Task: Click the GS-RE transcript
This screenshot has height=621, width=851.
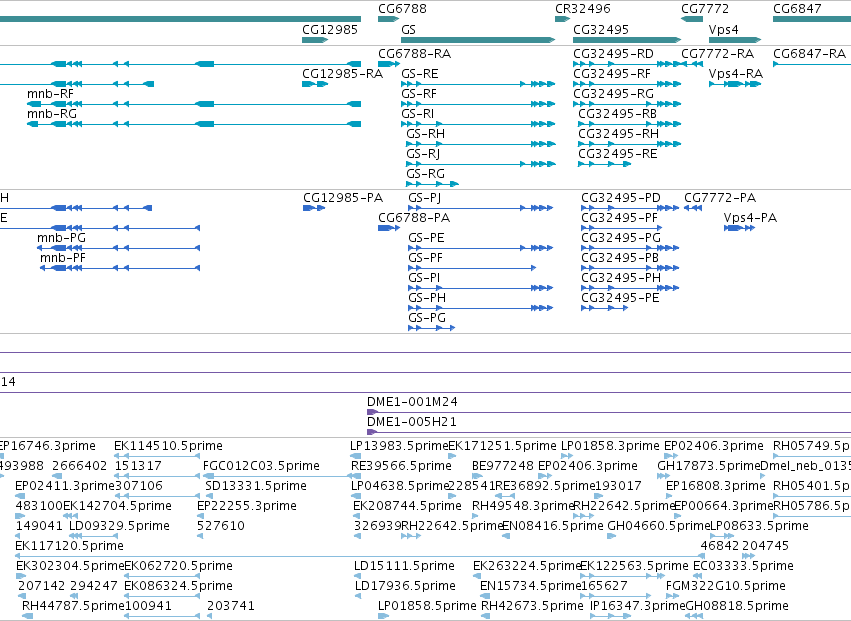Action: click(x=478, y=84)
